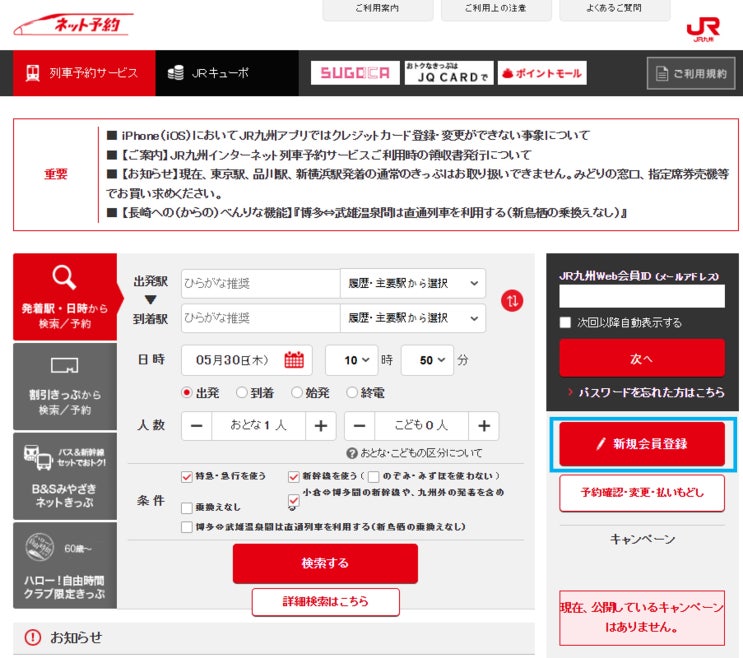Open the ポイントモール banner
Viewport: 743px width, 658px height.
pos(542,73)
